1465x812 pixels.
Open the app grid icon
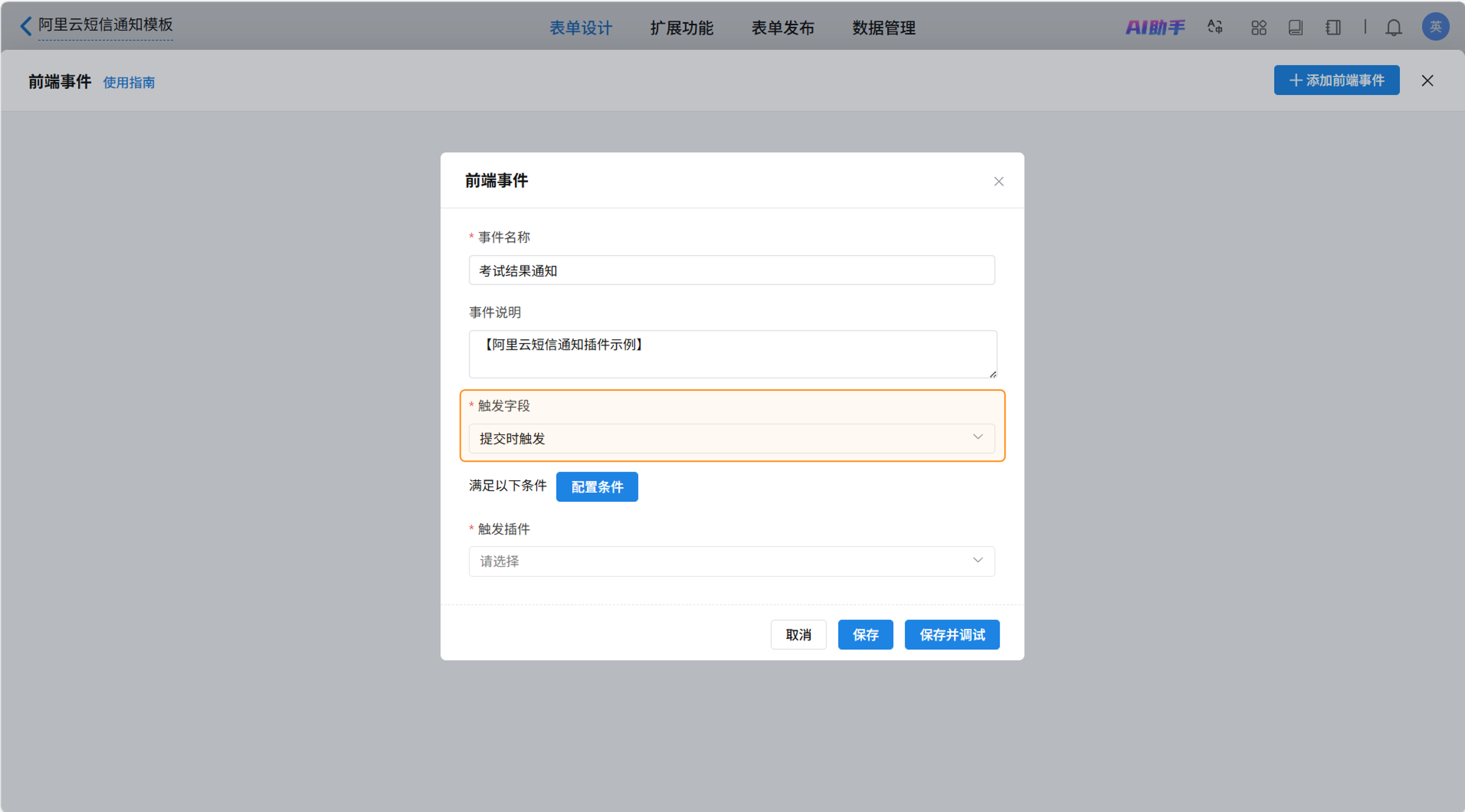click(1259, 27)
